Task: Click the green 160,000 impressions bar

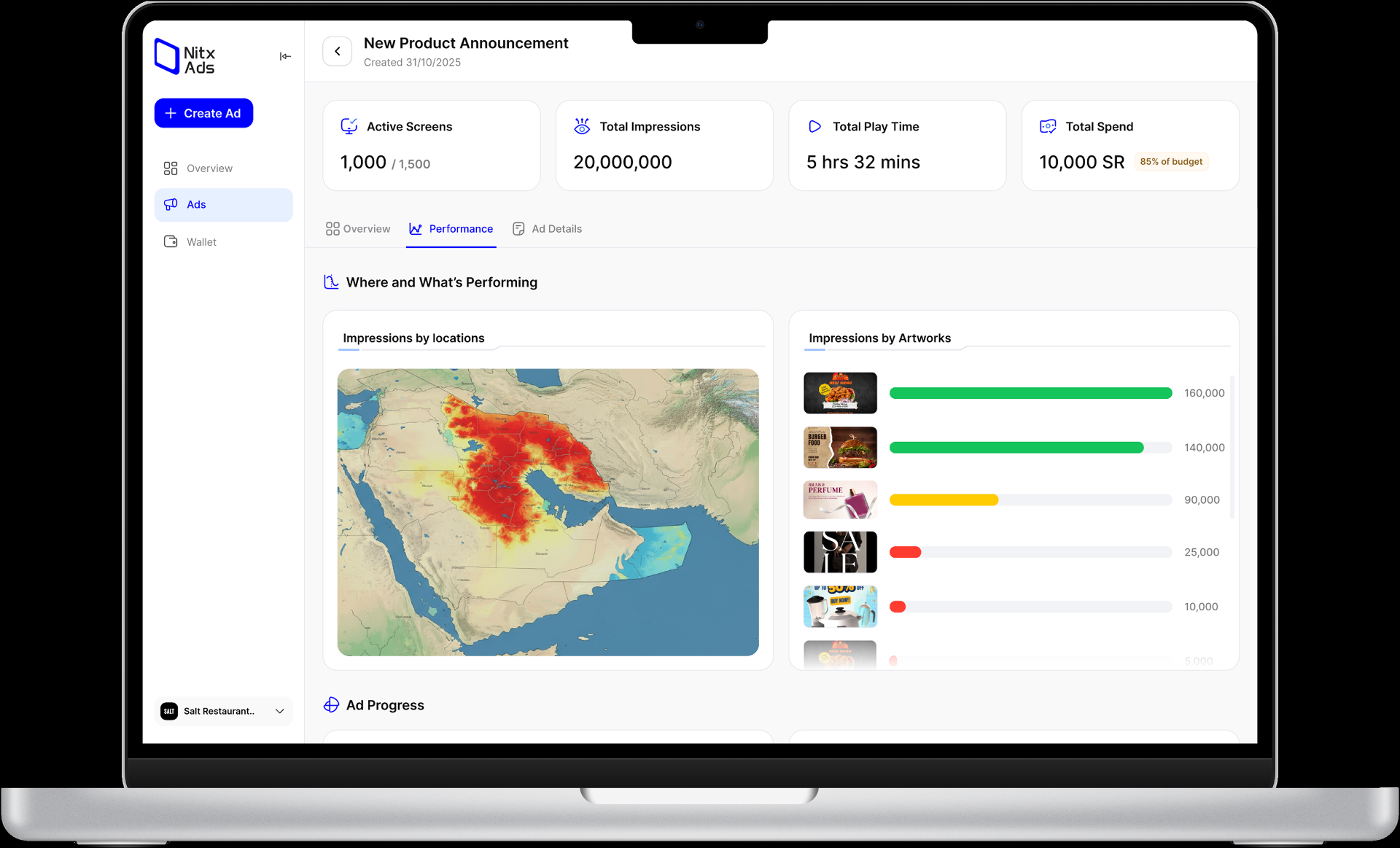Action: click(x=1030, y=393)
